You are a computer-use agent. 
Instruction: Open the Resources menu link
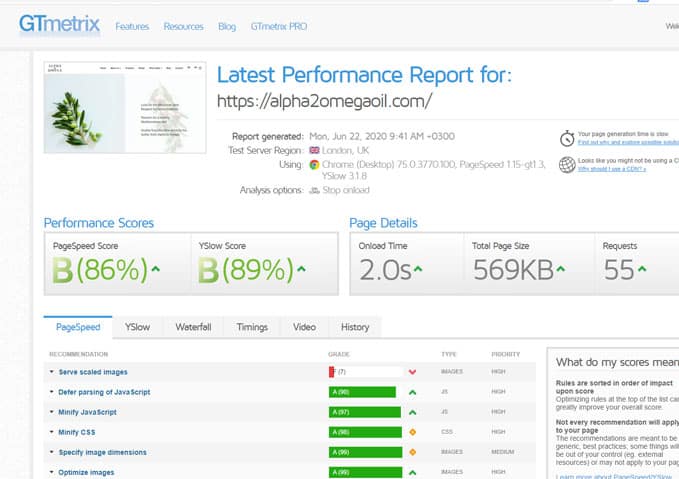pos(184,26)
